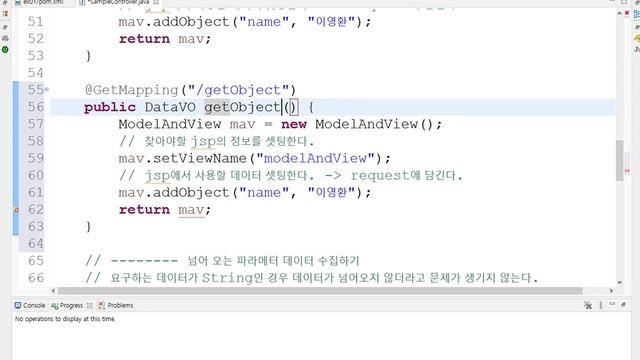
Task: Click setViewName on line 59
Action: 200,158
